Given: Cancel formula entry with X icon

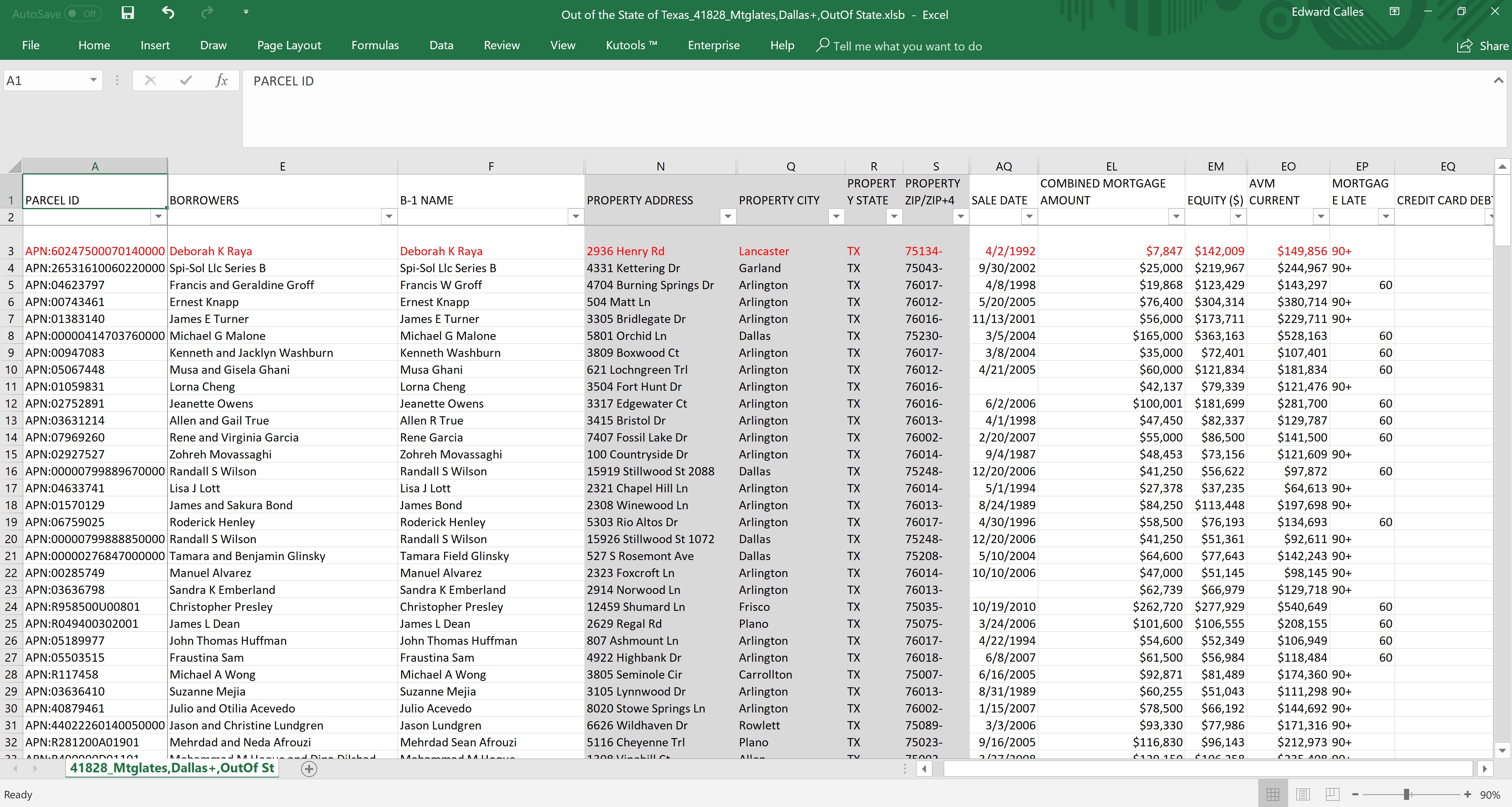Looking at the screenshot, I should [150, 80].
